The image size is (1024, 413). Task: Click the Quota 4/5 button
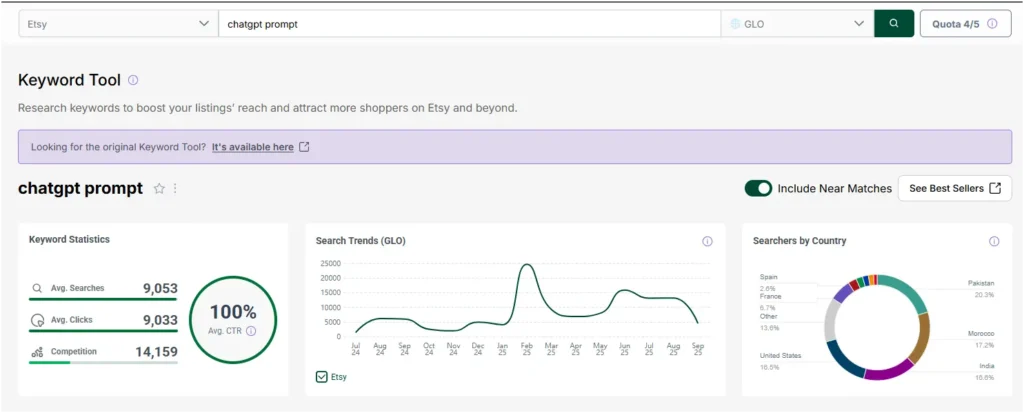point(965,24)
